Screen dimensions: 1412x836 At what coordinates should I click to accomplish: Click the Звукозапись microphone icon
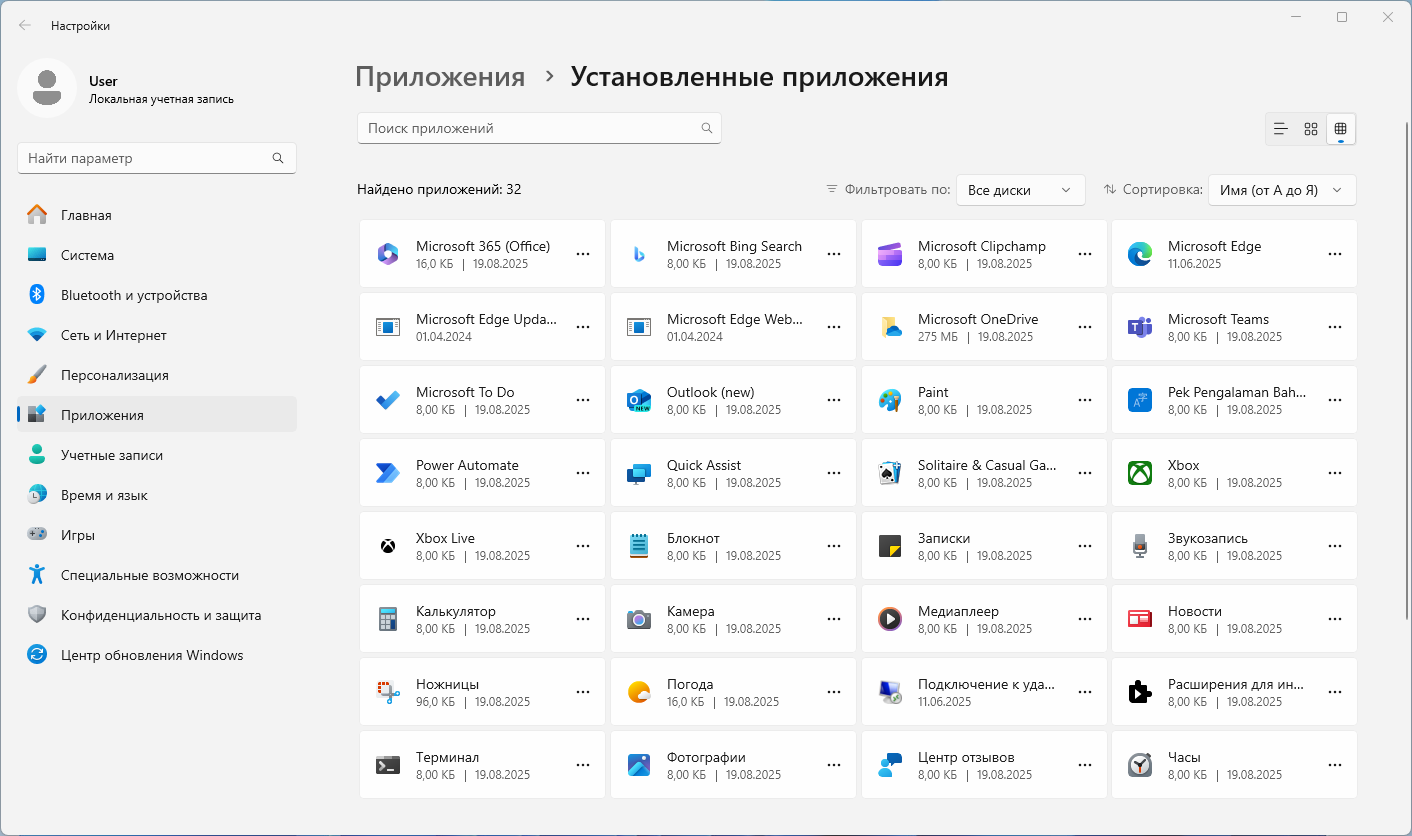pos(1140,546)
